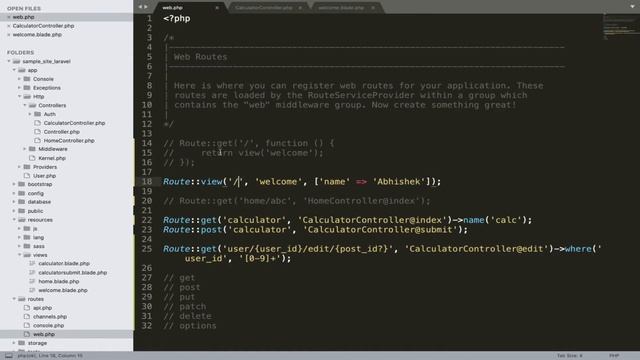Click the '// options' comment on line 32
Screen dimensions: 640x360
(x=190, y=326)
